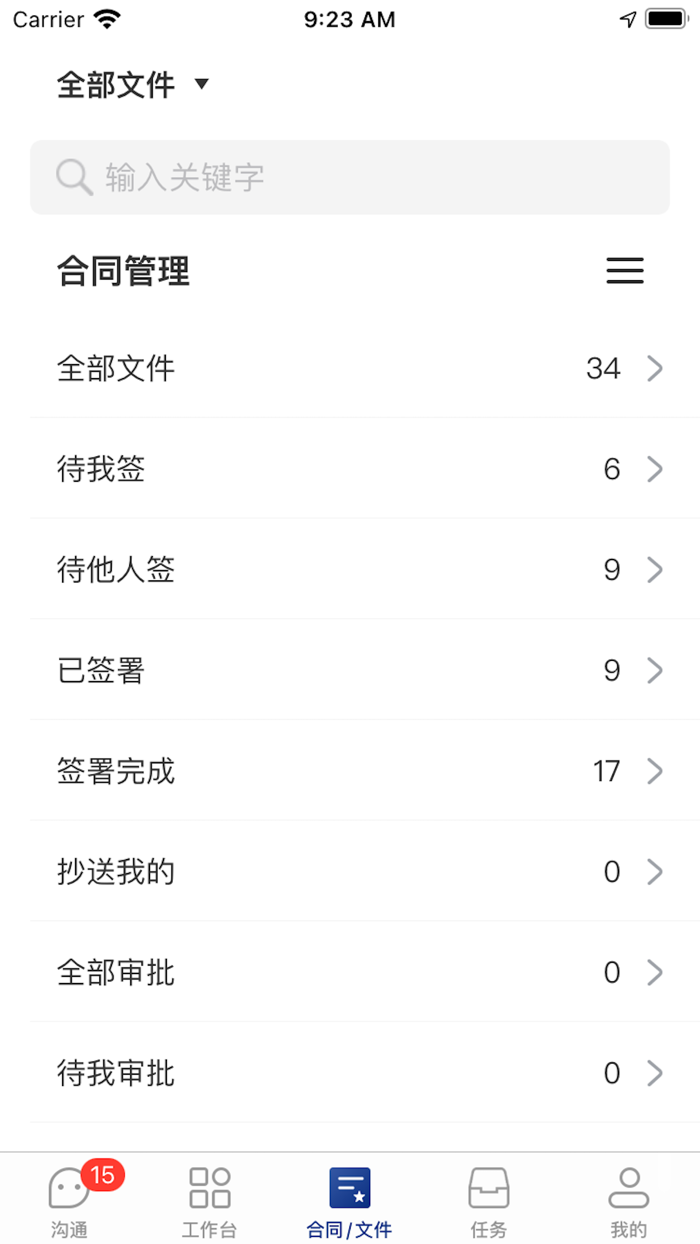The height and width of the screenshot is (1244, 700).
Task: Click the hamburger menu beside 合同管理
Action: [x=625, y=271]
